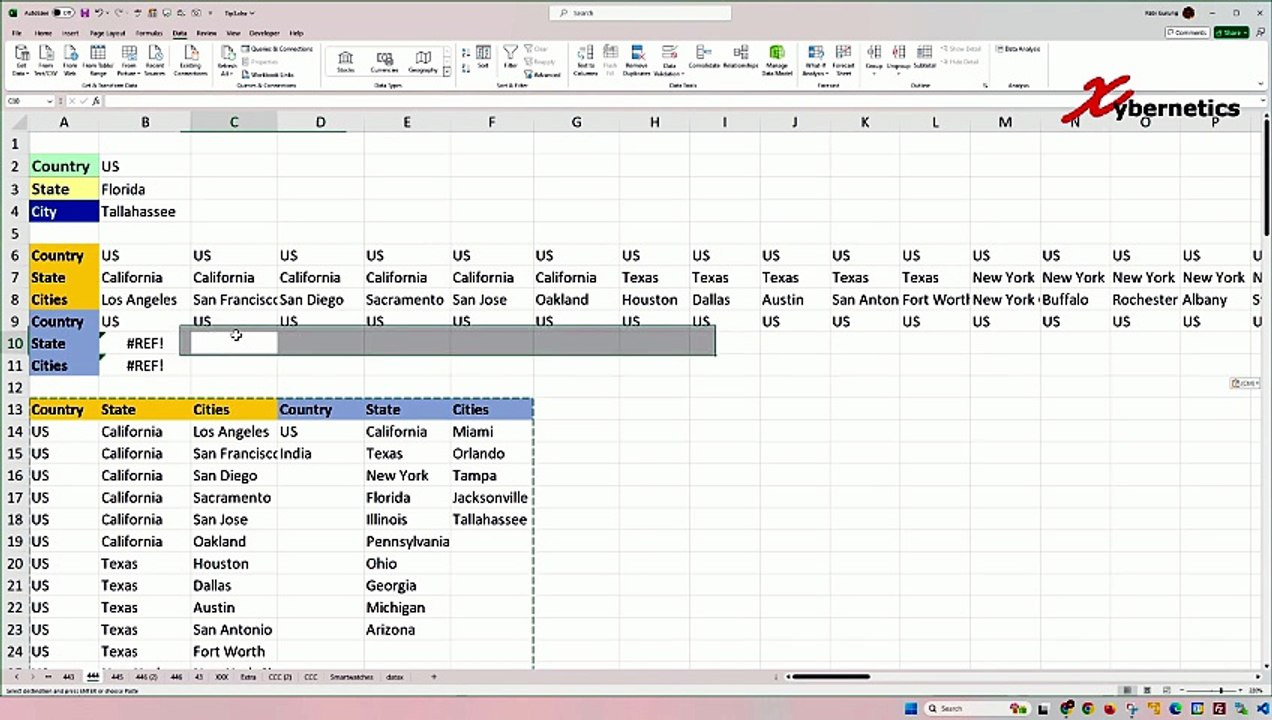The height and width of the screenshot is (720, 1272).
Task: Adjust the zoom slider
Action: (x=1219, y=690)
